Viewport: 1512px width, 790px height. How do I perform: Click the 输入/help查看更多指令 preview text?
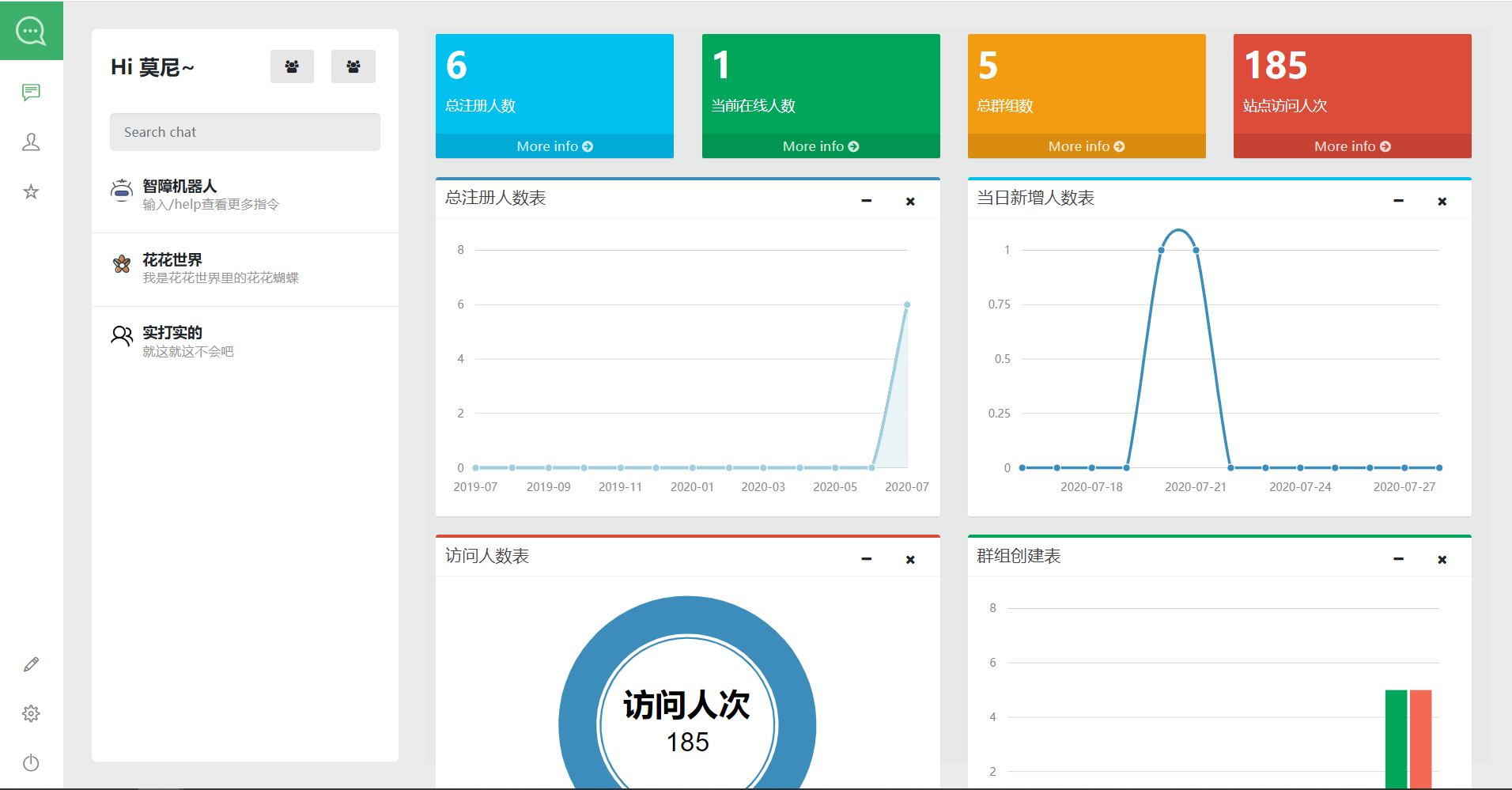point(210,205)
